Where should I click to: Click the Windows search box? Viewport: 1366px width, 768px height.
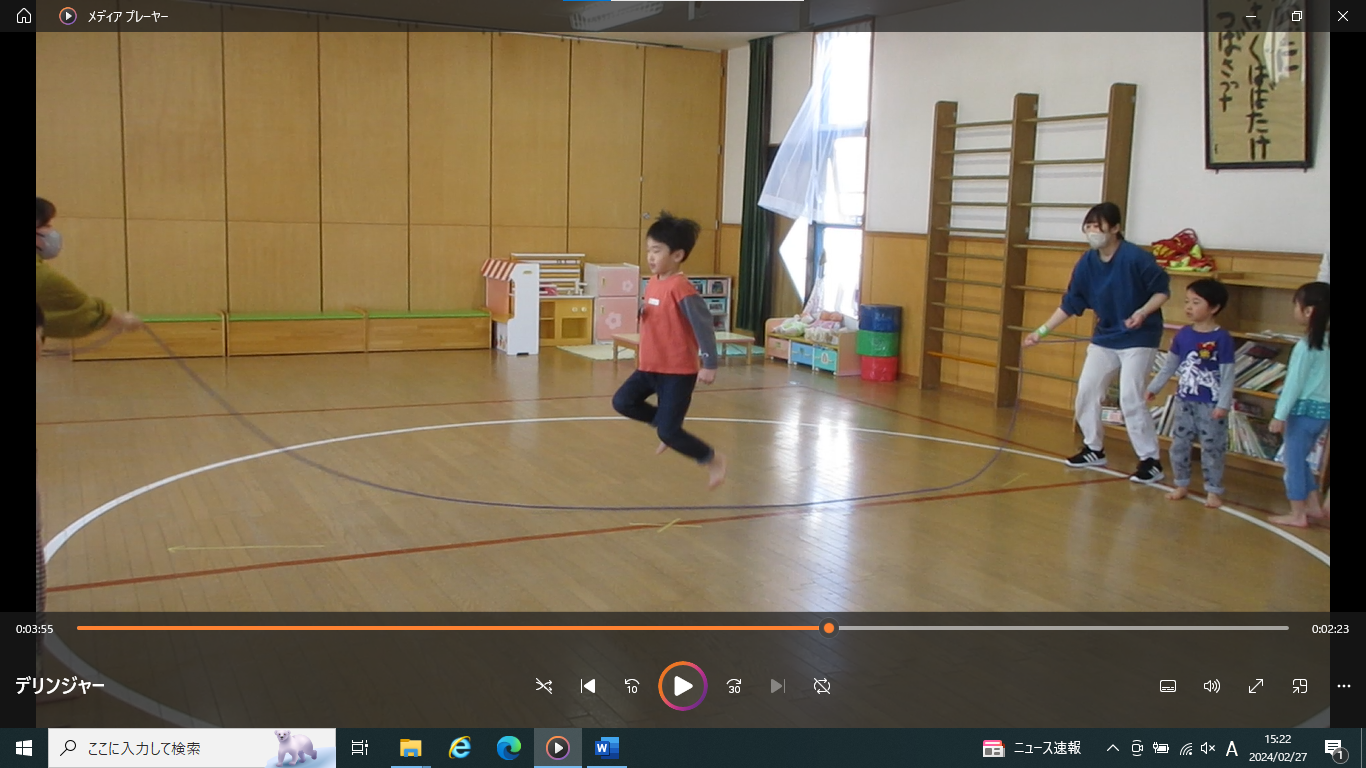(192, 748)
